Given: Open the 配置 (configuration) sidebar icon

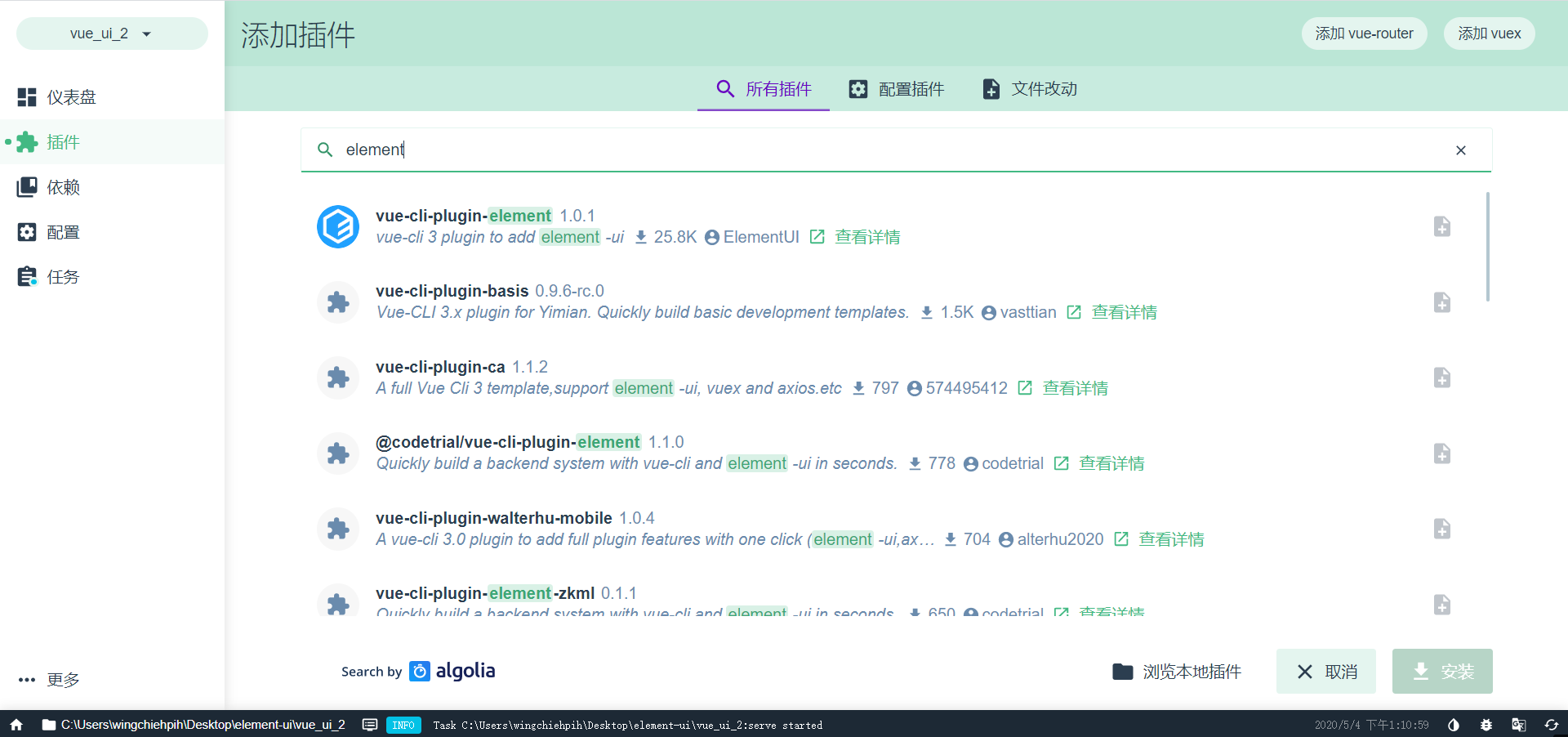Looking at the screenshot, I should [x=26, y=231].
